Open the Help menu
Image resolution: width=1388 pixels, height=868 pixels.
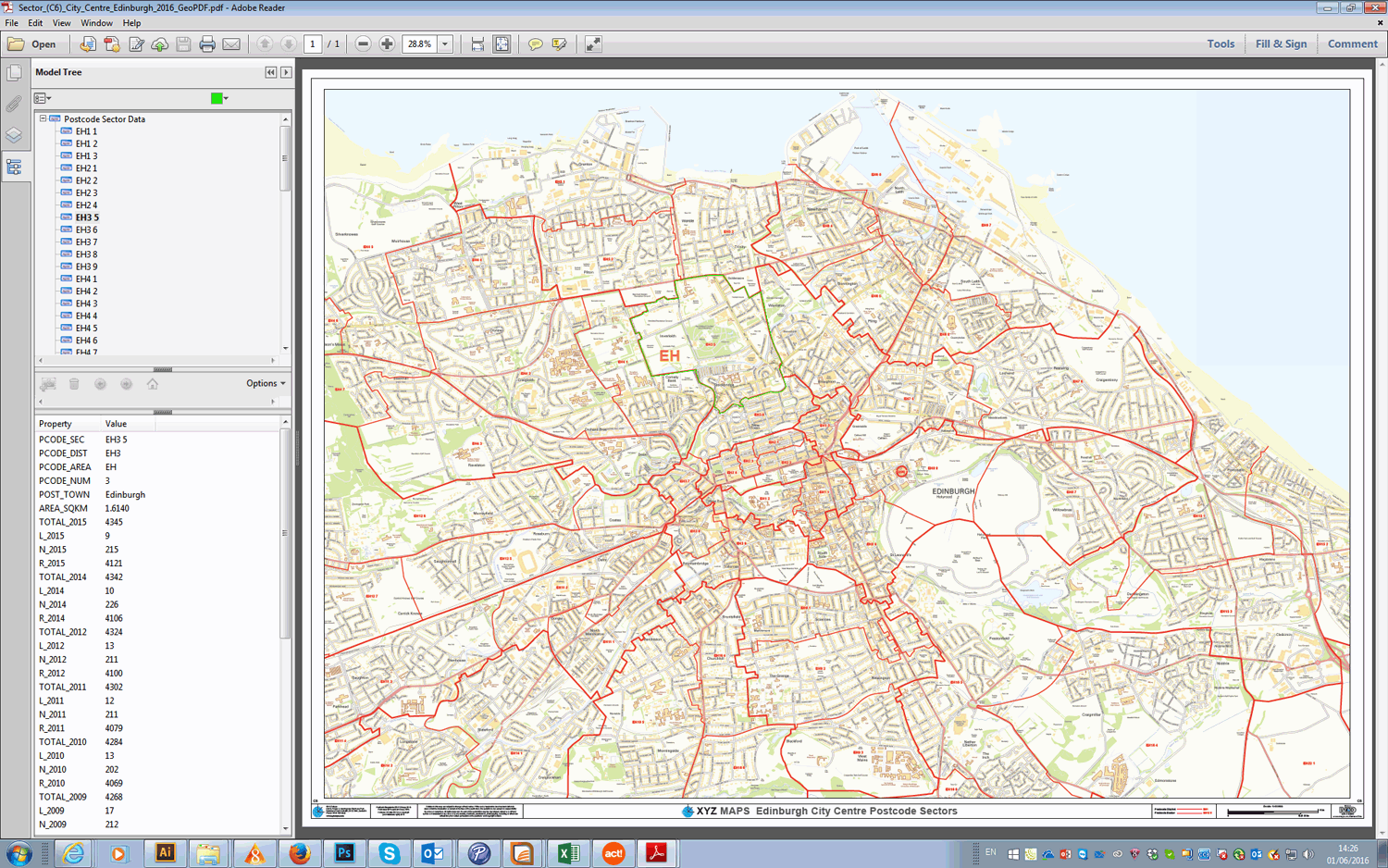point(132,23)
